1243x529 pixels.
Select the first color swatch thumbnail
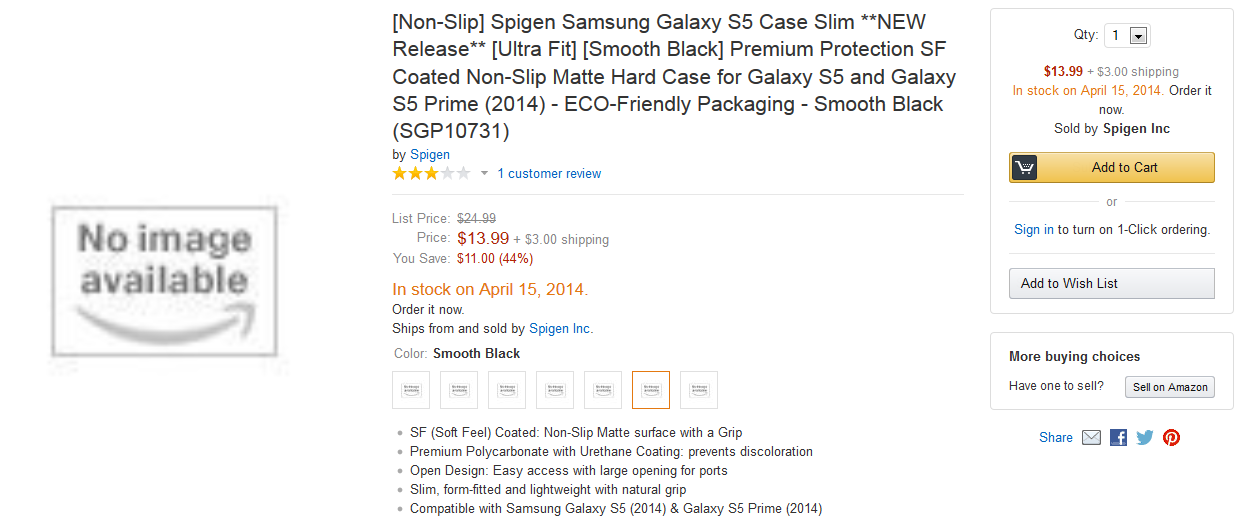(411, 390)
